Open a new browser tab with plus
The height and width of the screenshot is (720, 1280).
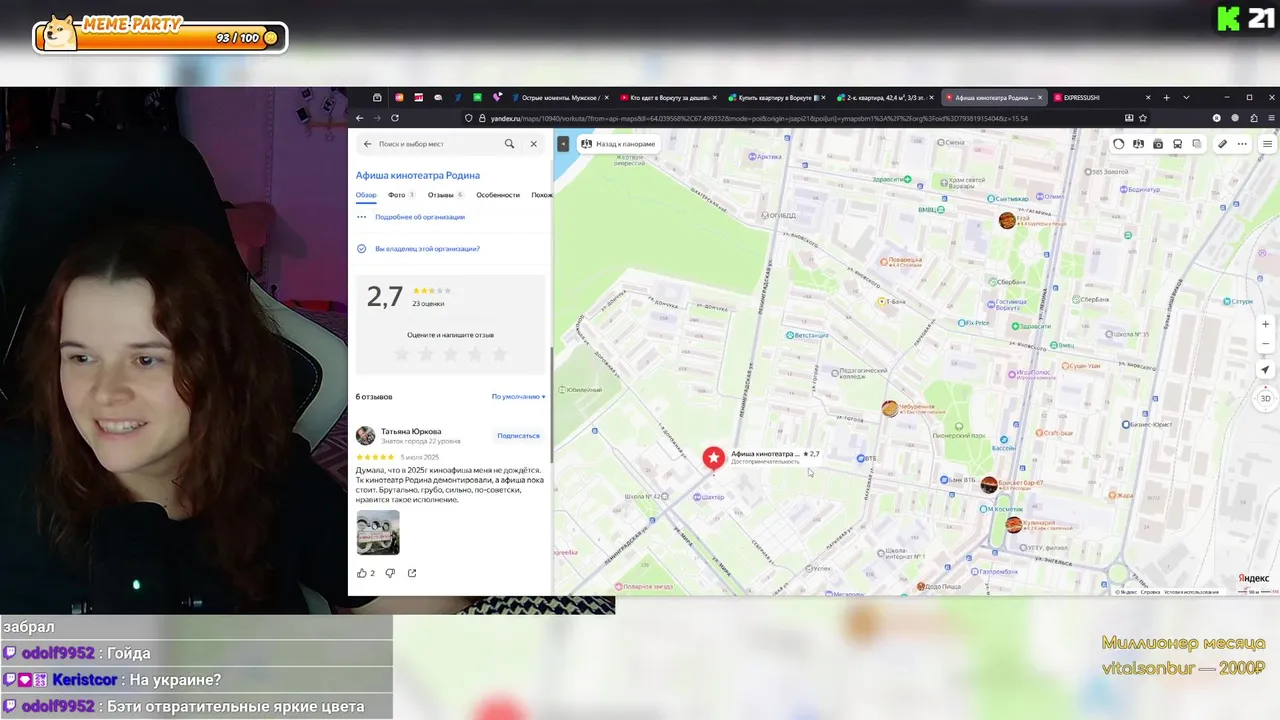pyautogui.click(x=1166, y=98)
